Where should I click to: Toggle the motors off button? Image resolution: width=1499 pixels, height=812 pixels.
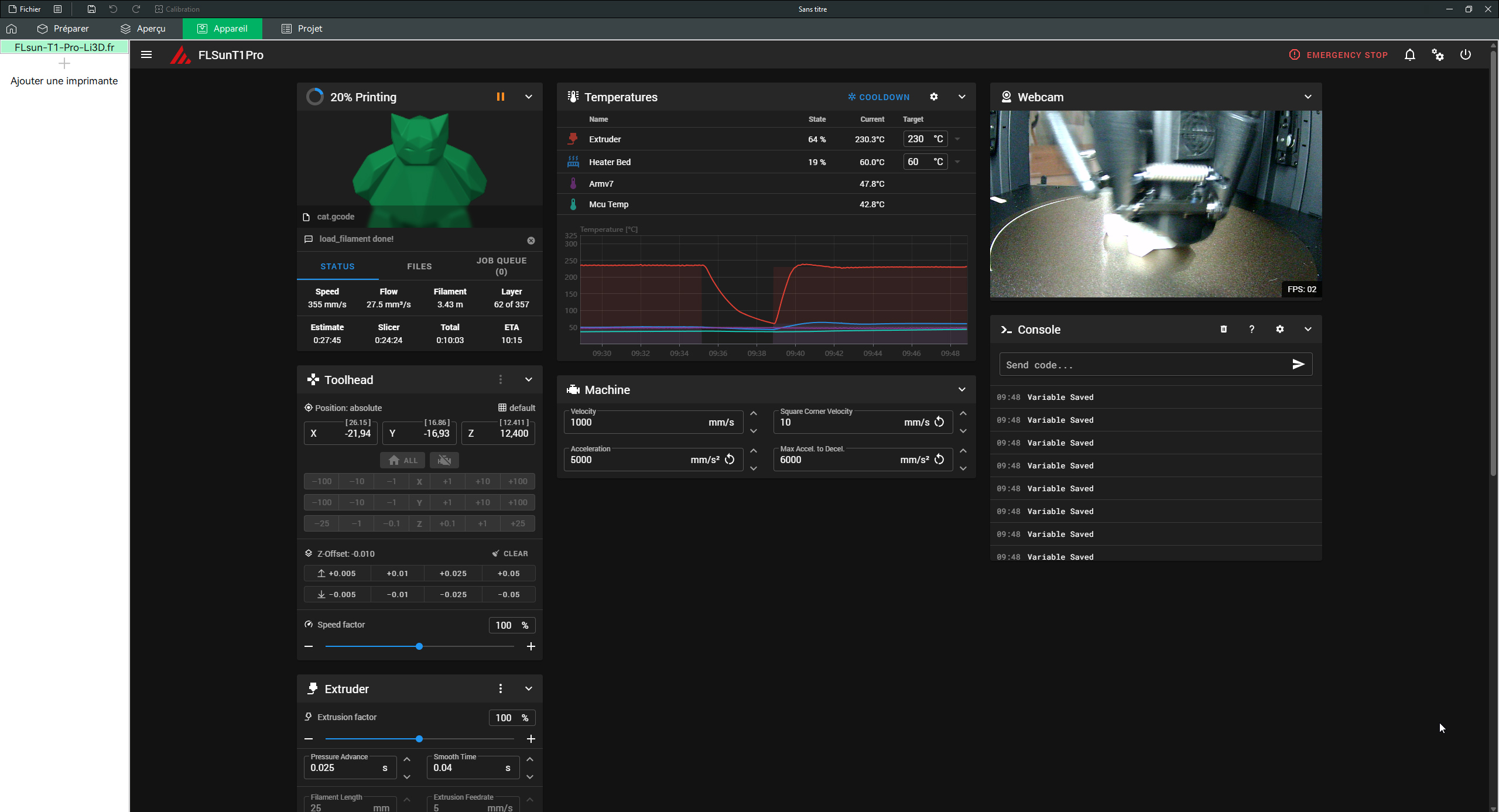pyautogui.click(x=444, y=460)
